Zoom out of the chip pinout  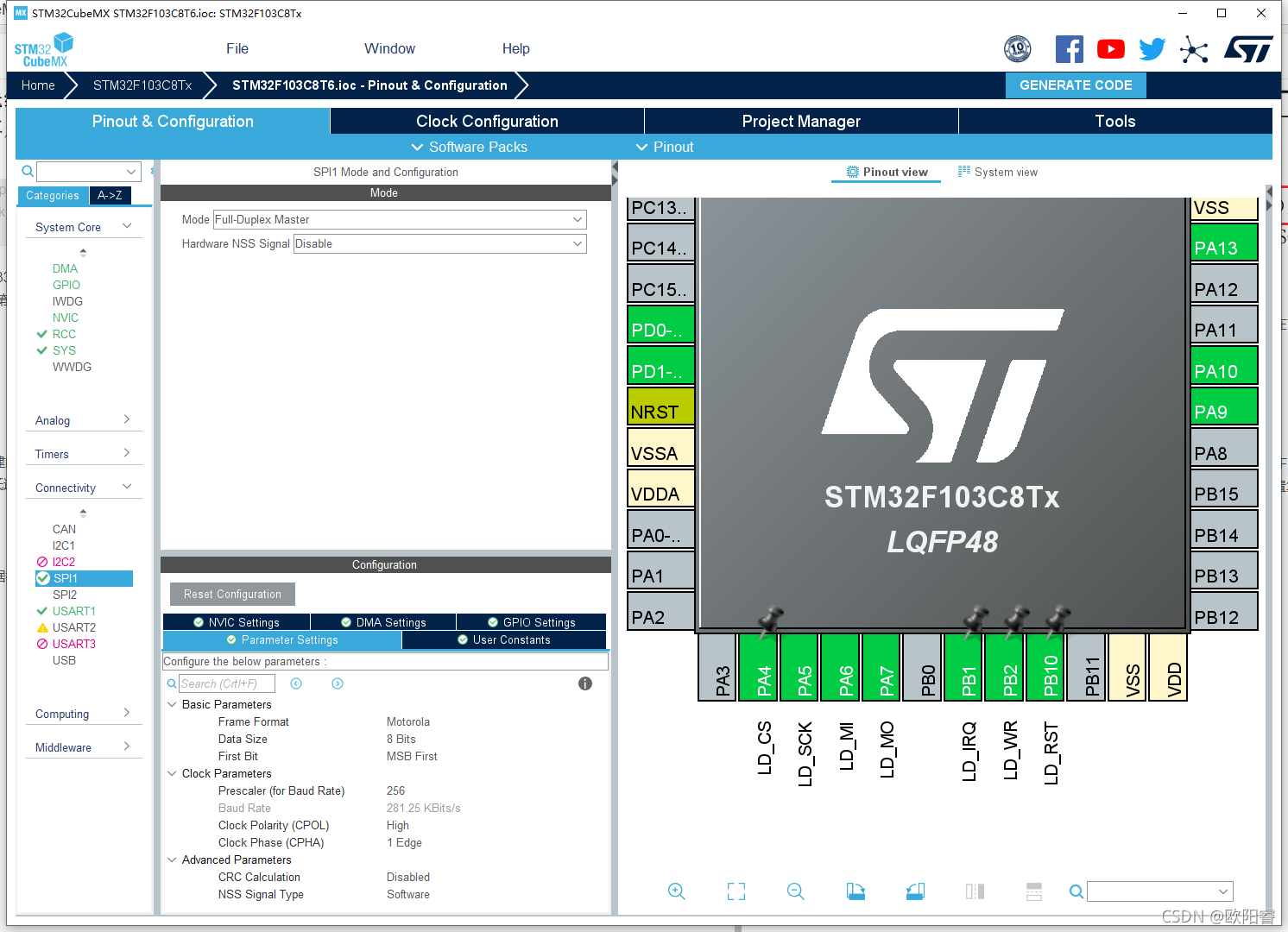[796, 891]
